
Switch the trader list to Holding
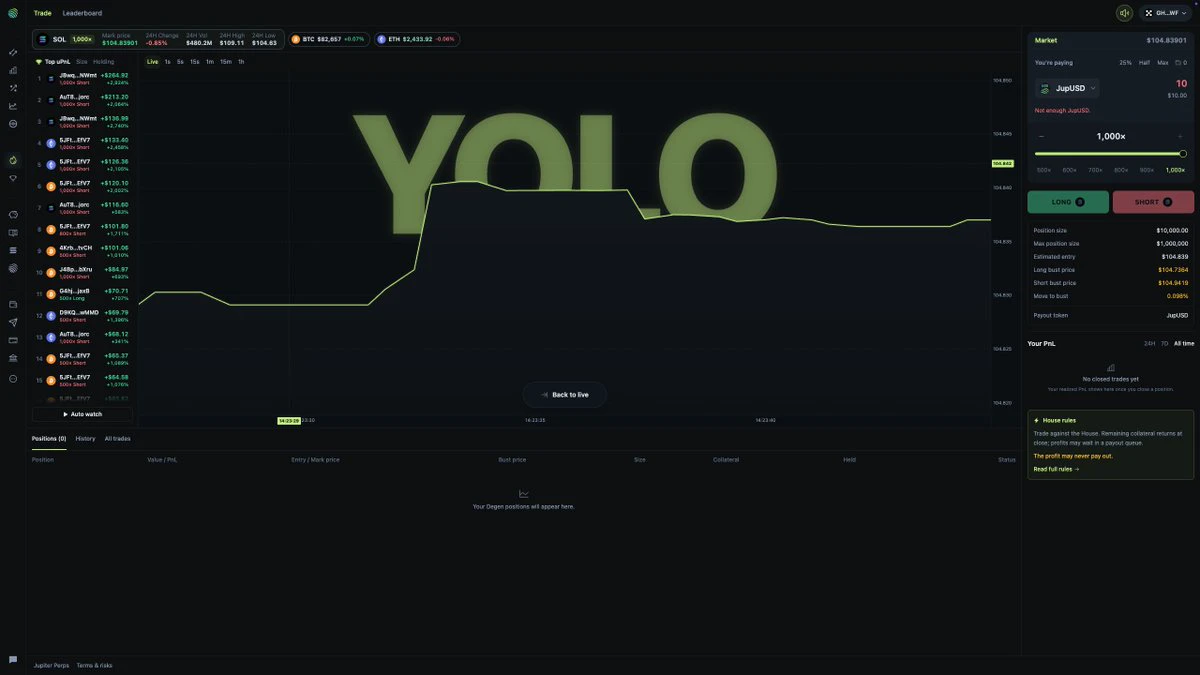click(x=104, y=62)
